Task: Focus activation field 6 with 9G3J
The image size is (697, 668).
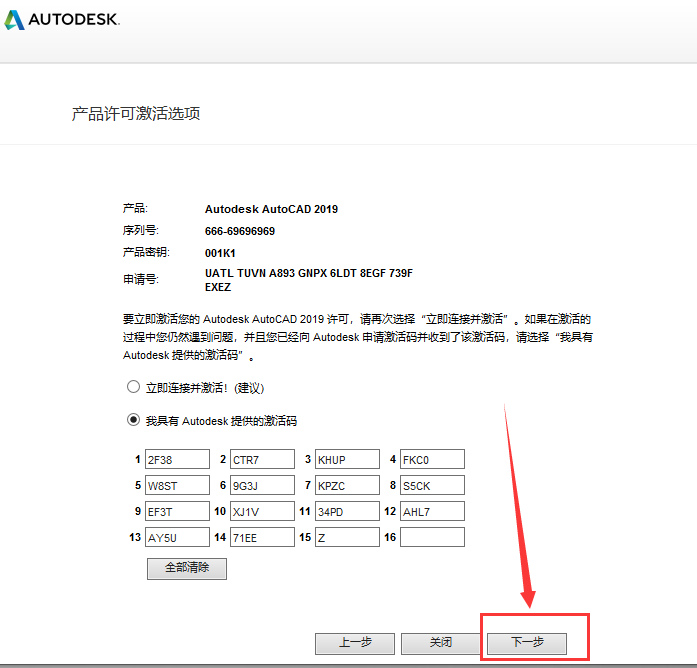Action: pos(261,485)
